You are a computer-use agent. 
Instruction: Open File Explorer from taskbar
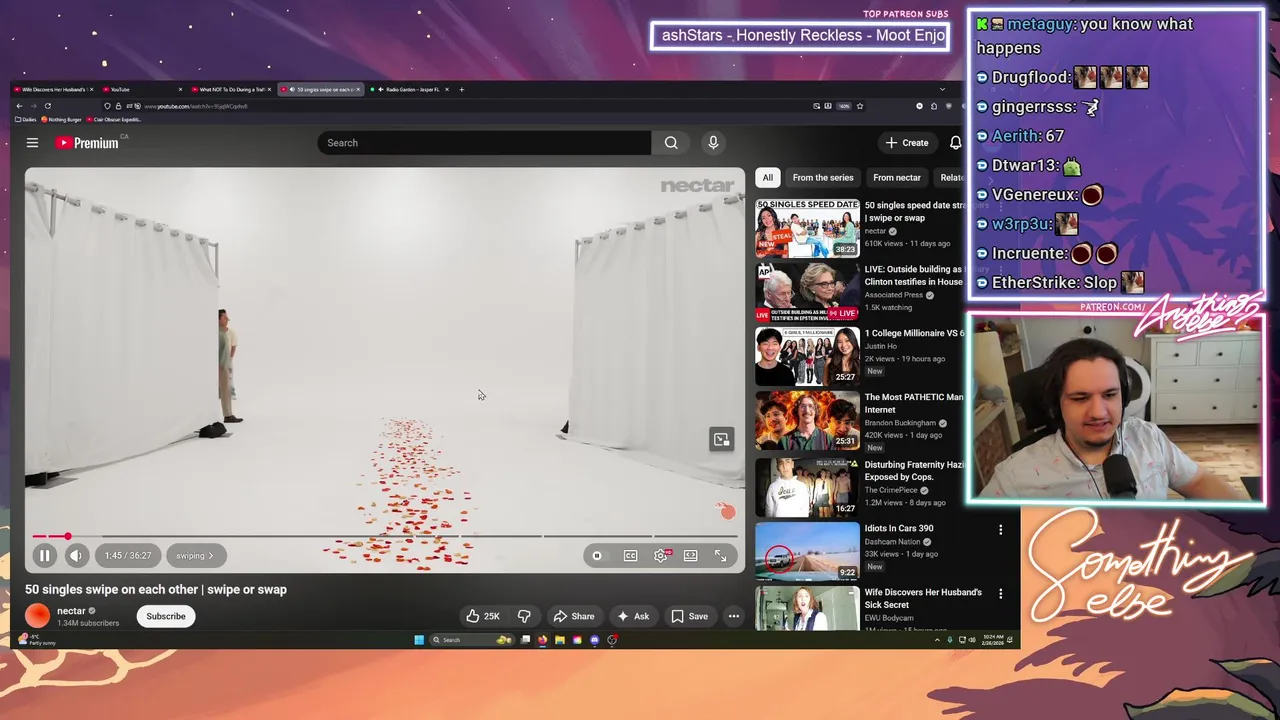(560, 640)
